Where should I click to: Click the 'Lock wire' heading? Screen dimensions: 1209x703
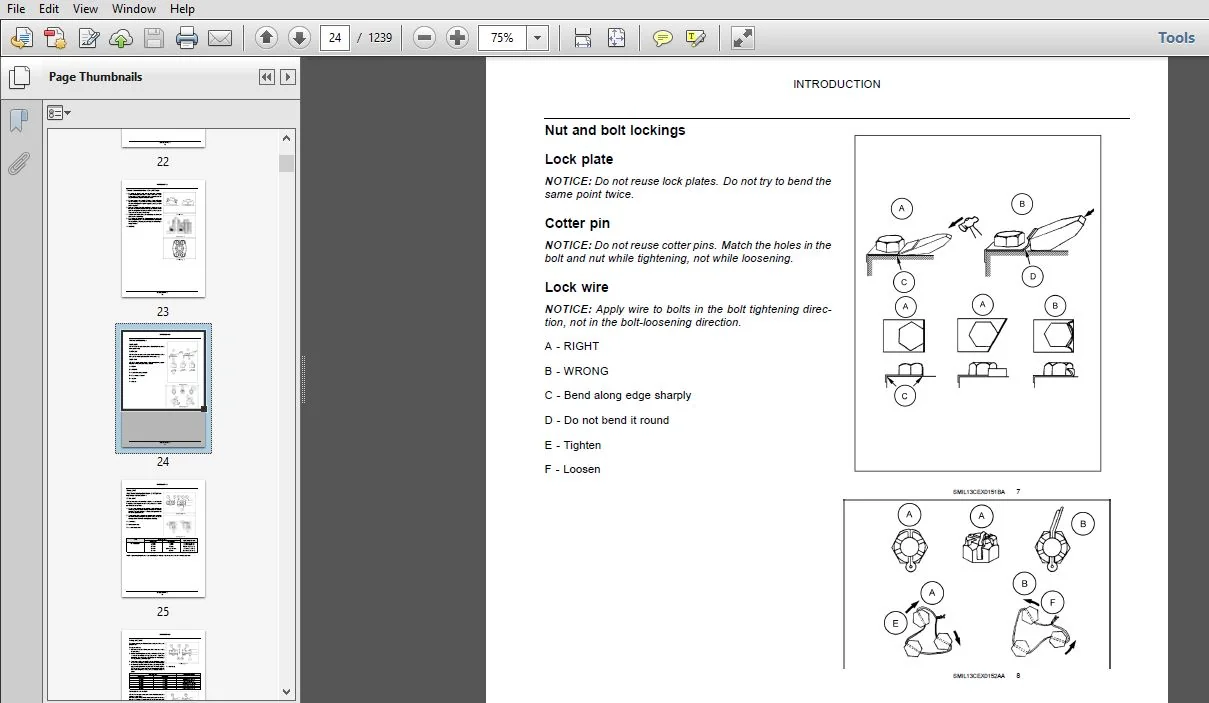point(577,287)
